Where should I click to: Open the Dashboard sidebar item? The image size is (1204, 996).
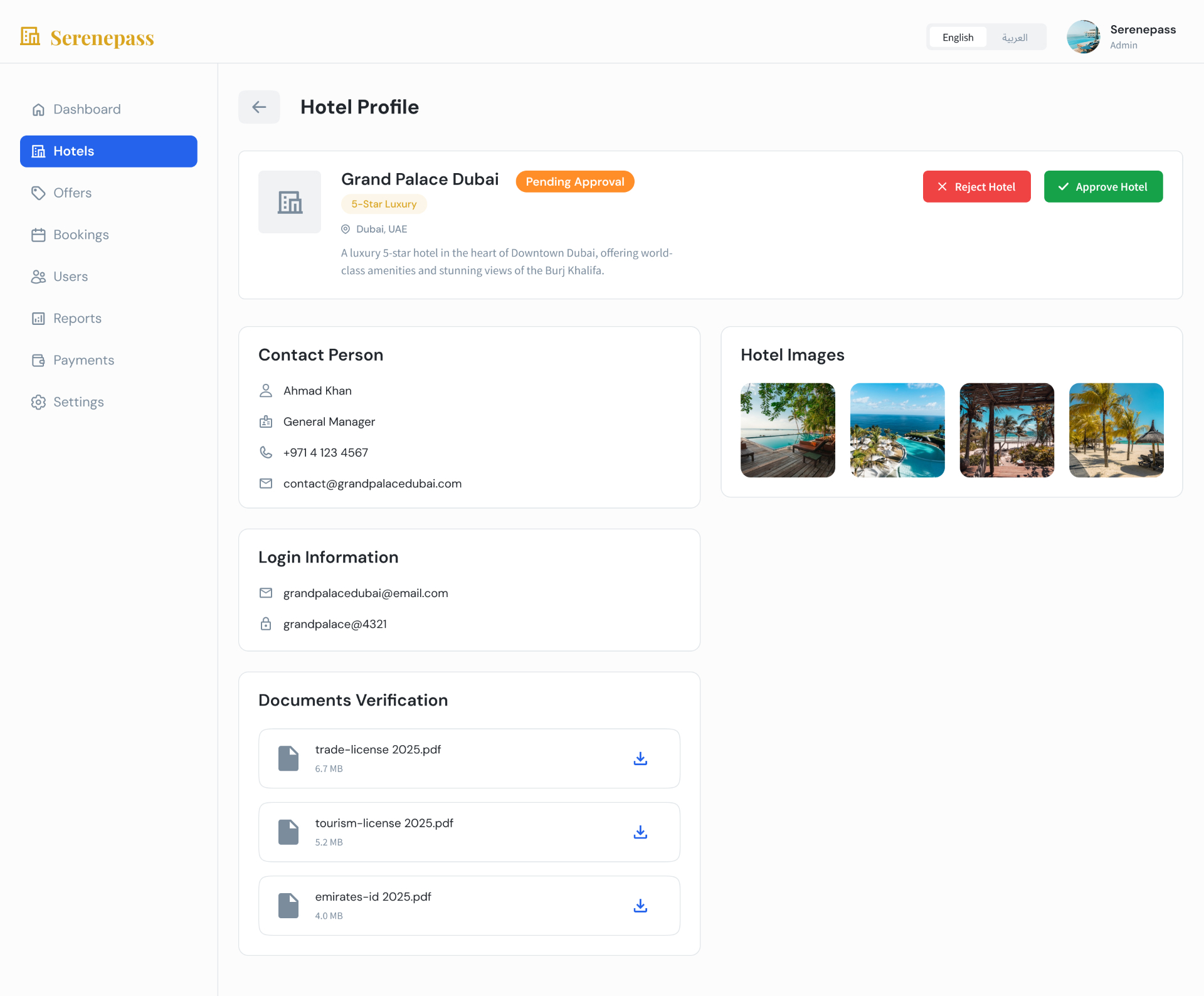click(x=108, y=109)
